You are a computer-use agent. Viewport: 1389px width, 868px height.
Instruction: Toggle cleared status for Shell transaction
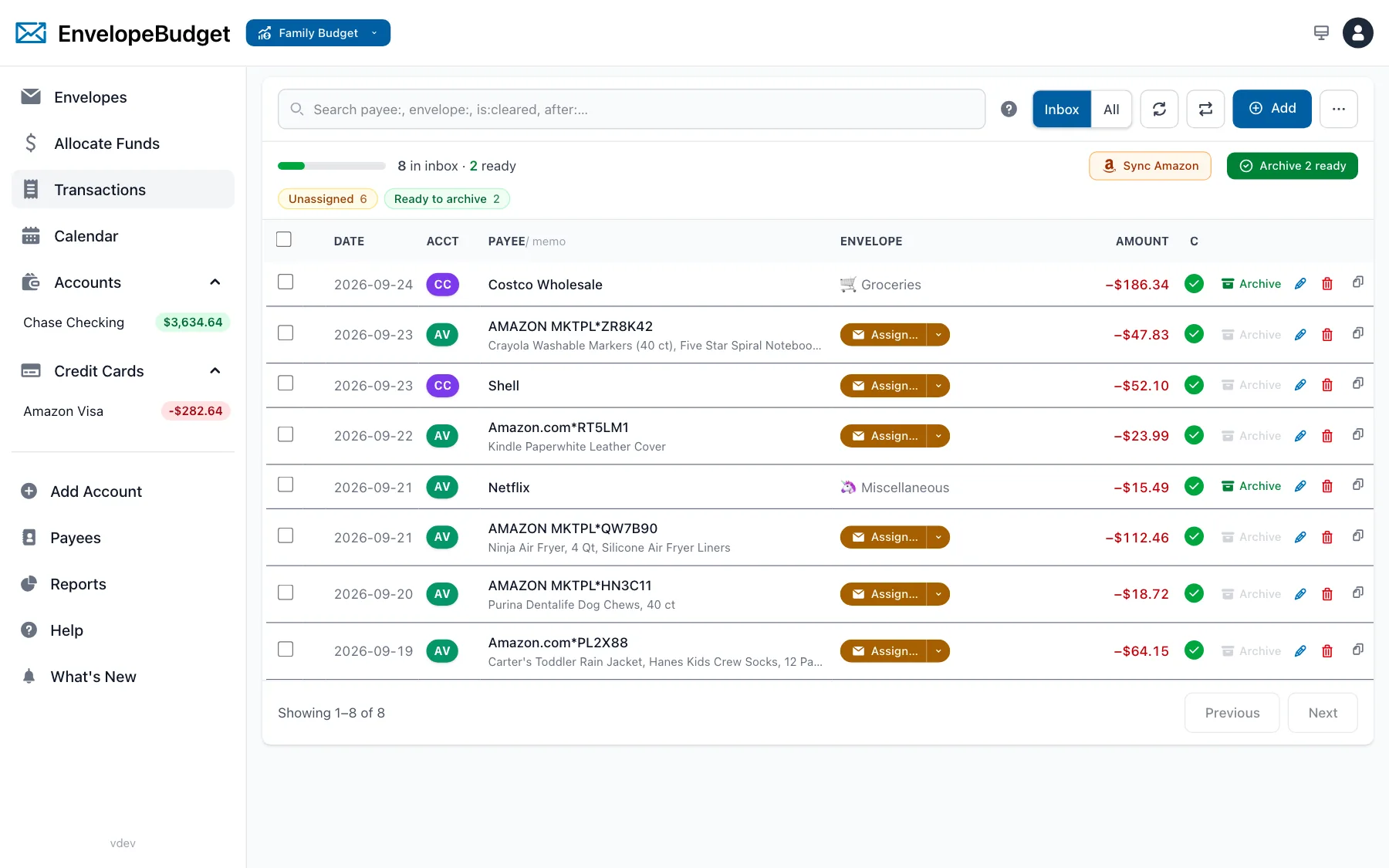1194,385
